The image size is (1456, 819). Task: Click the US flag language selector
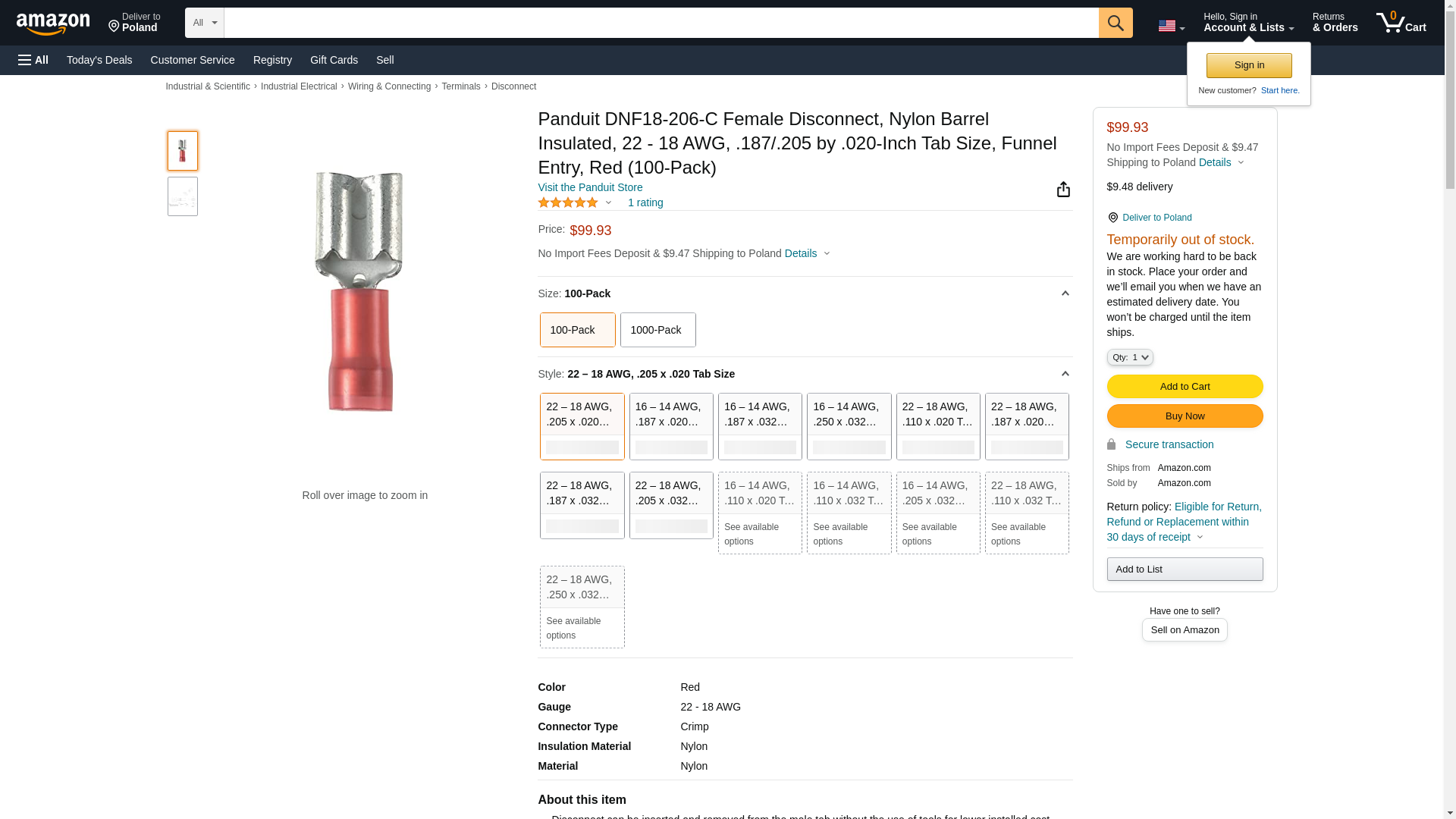pyautogui.click(x=1170, y=26)
